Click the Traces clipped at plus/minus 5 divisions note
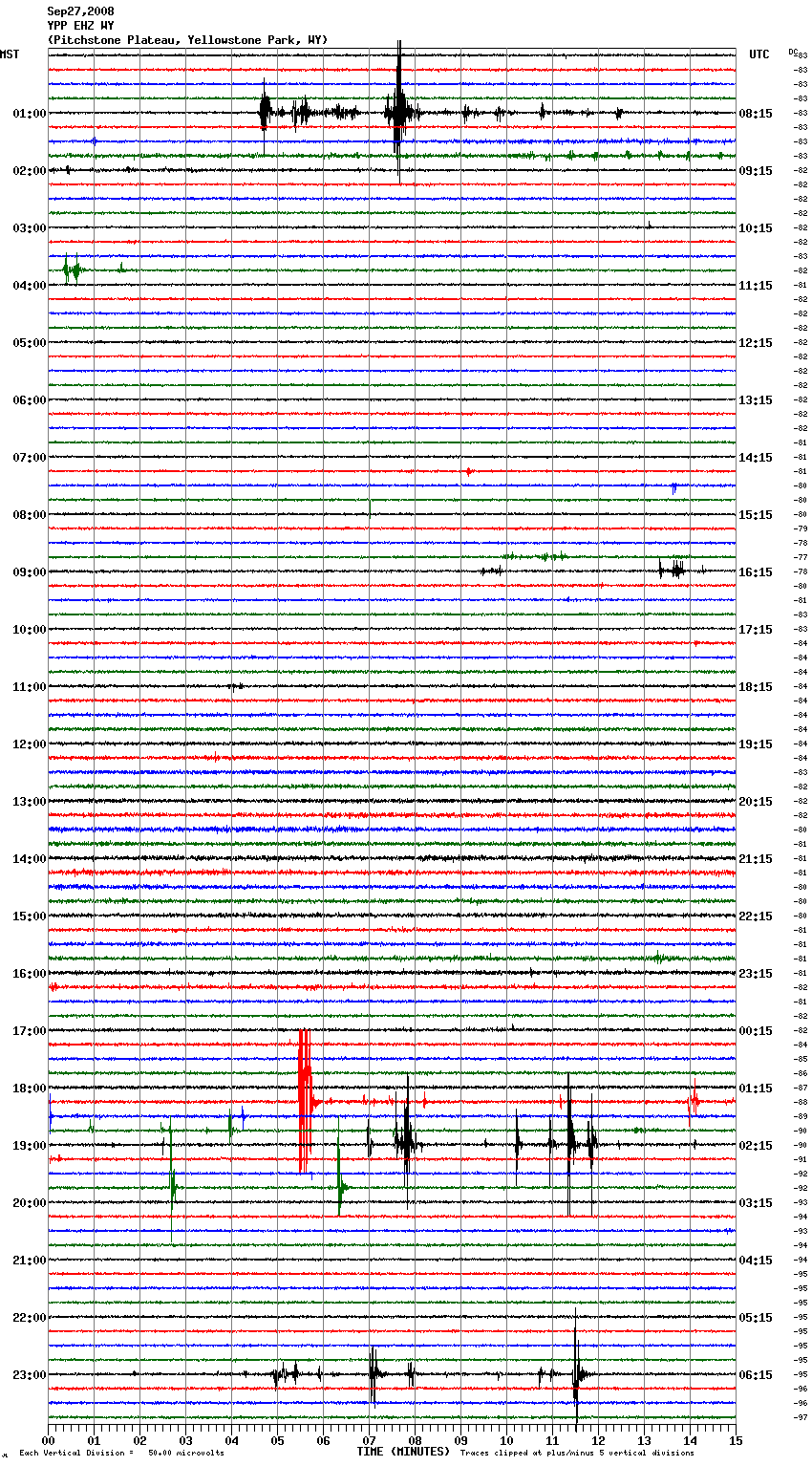 (577, 1453)
